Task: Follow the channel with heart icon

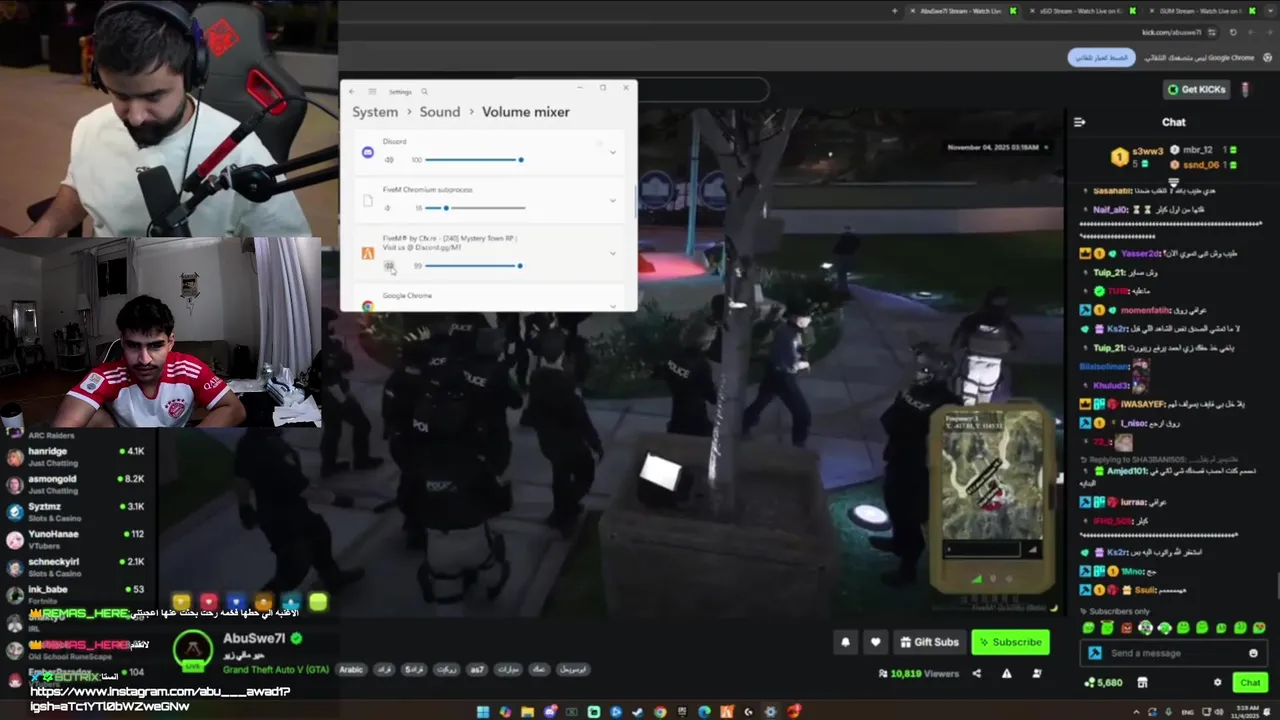Action: tap(875, 642)
